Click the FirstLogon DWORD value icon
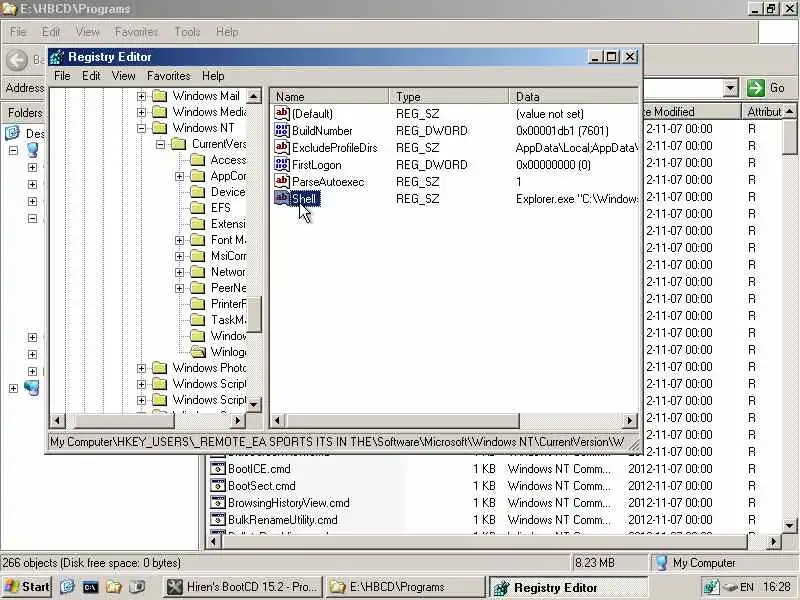 (282, 164)
